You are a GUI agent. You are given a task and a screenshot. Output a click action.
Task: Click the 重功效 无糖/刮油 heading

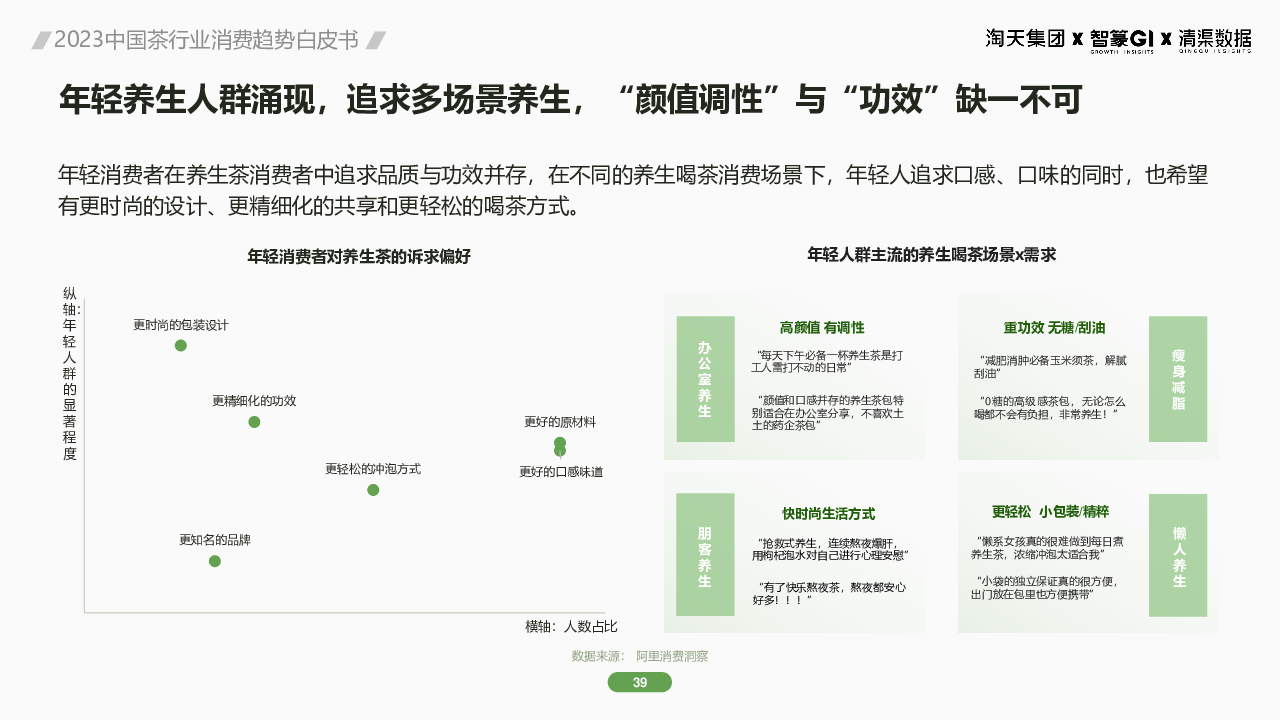tap(1054, 328)
